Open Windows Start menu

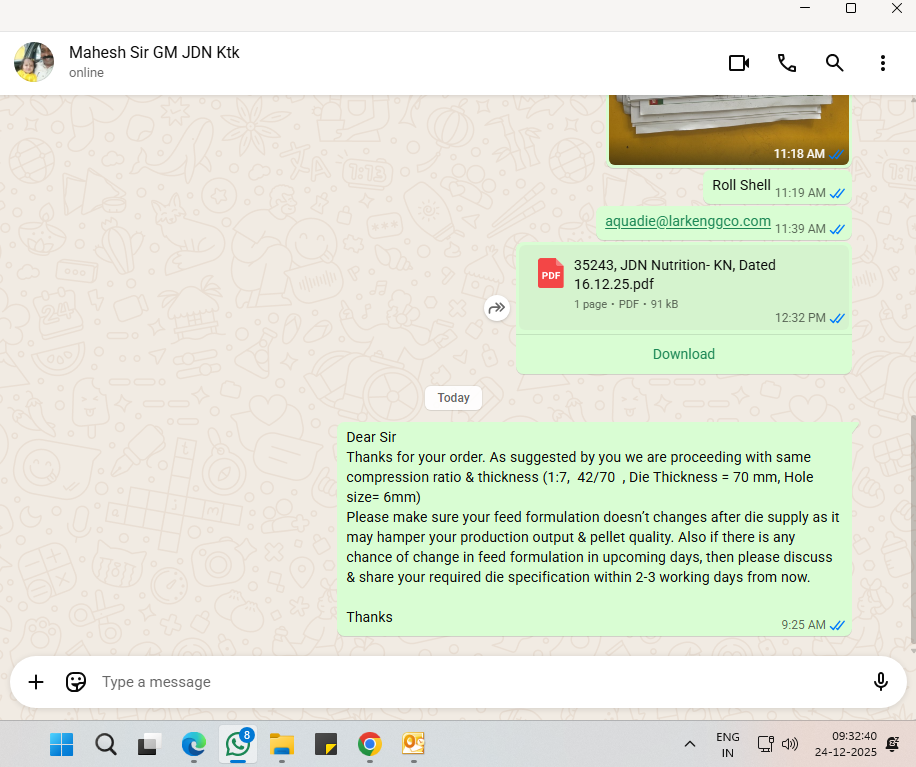point(62,744)
